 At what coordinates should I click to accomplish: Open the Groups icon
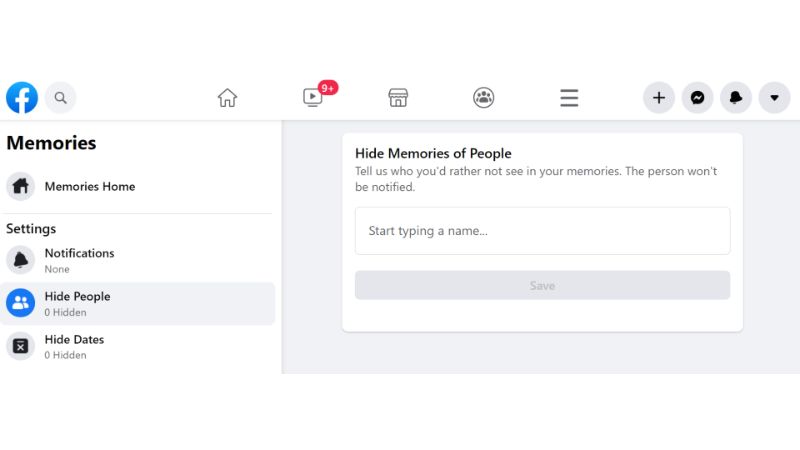coord(484,97)
